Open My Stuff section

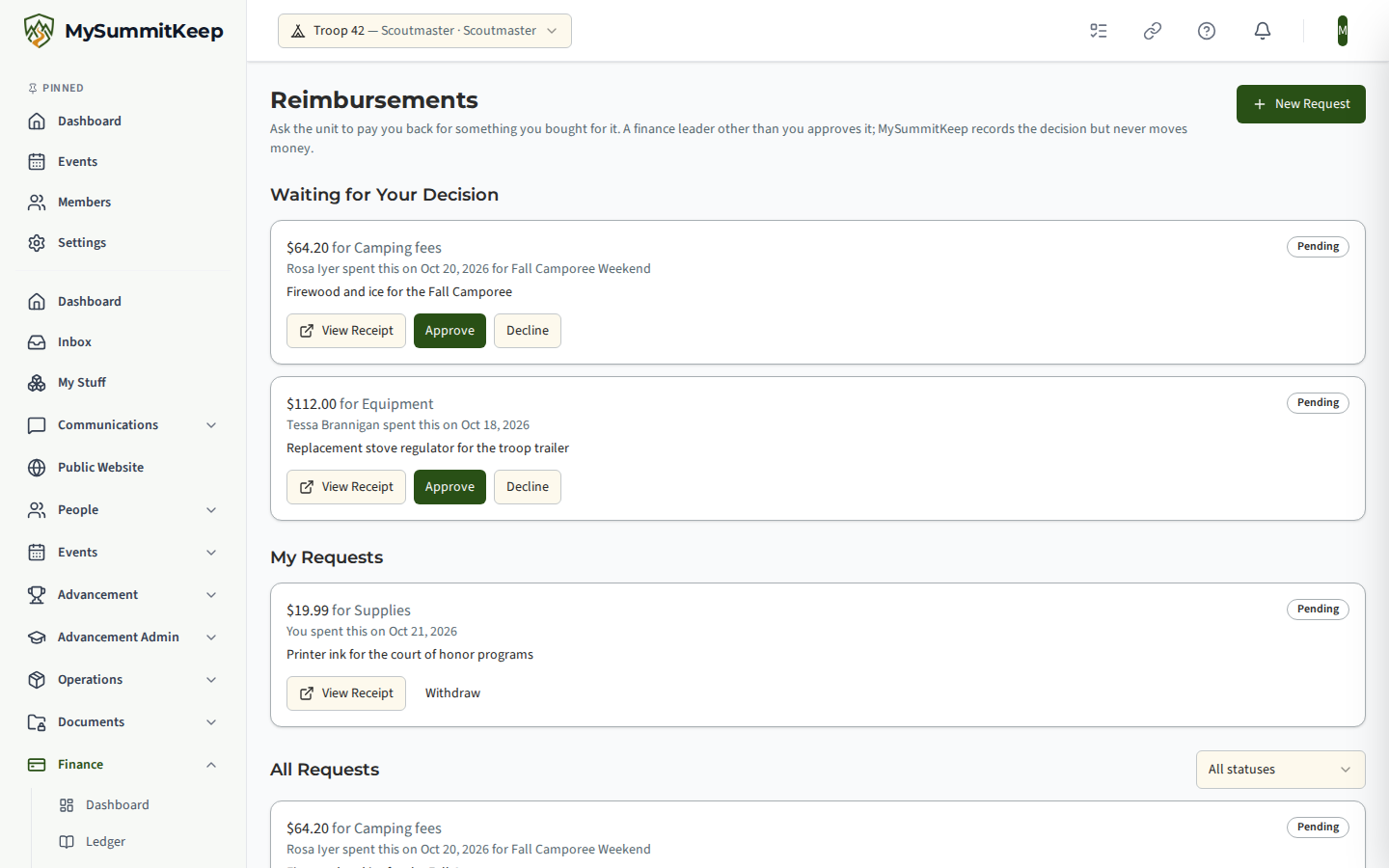click(123, 383)
